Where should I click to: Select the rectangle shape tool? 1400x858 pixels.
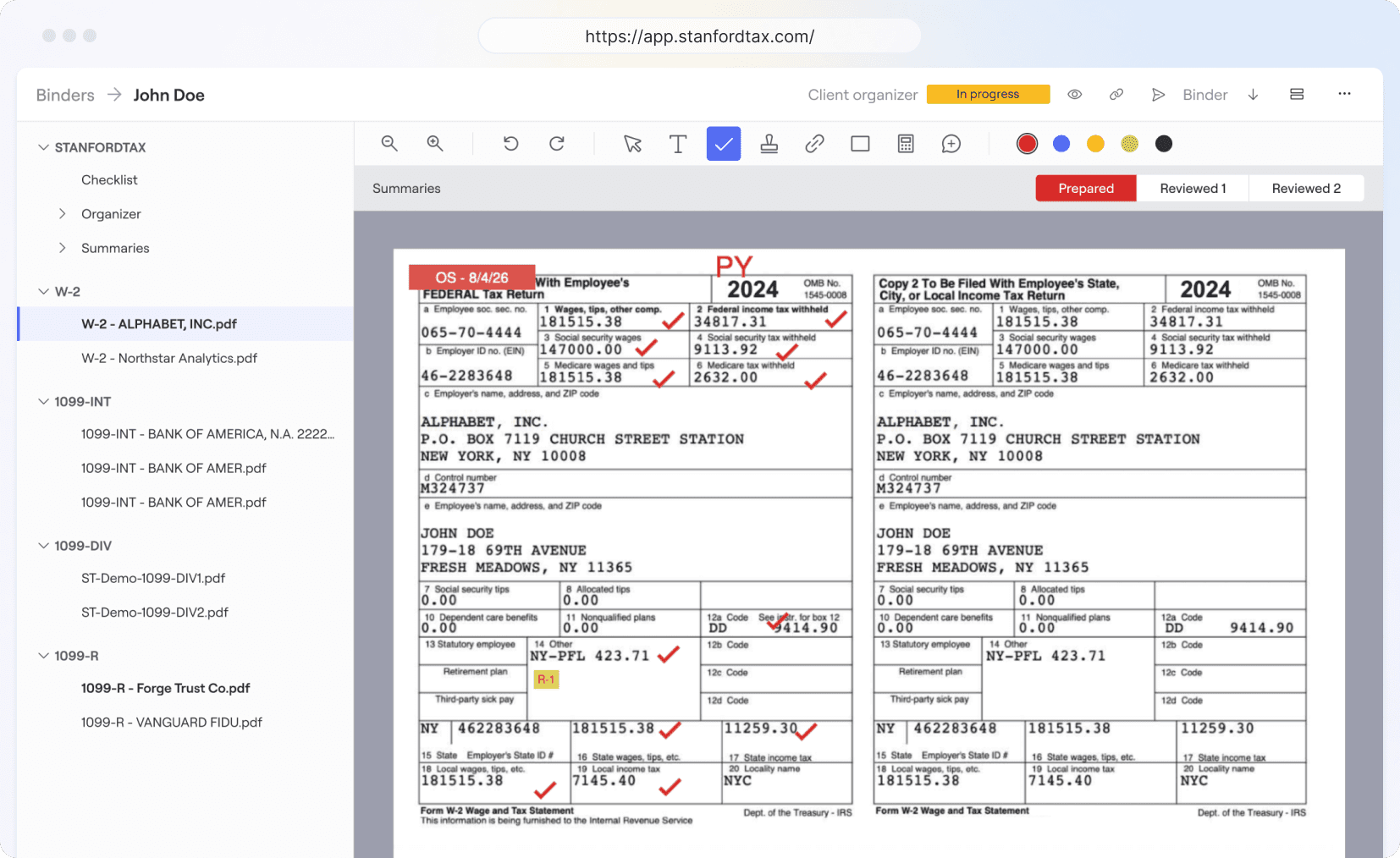tap(860, 144)
